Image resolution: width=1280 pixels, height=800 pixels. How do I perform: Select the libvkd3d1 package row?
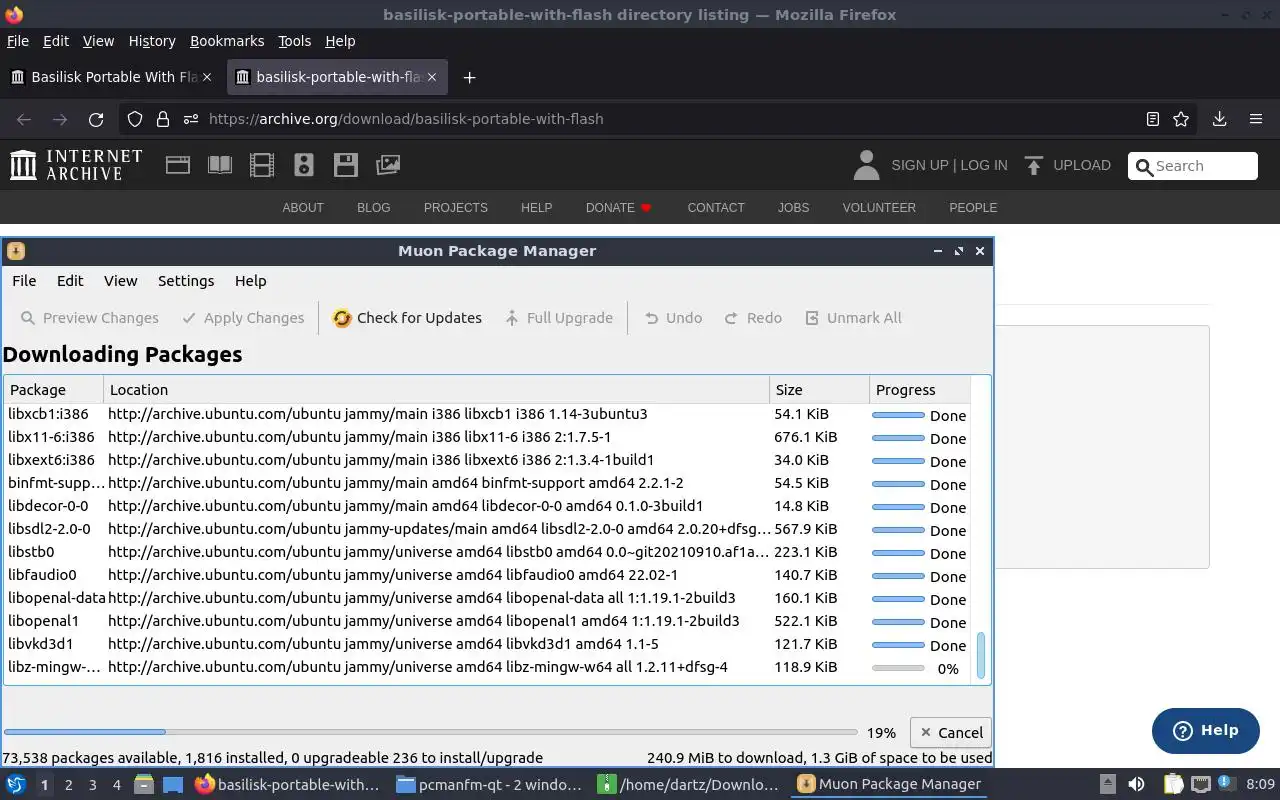tap(488, 644)
